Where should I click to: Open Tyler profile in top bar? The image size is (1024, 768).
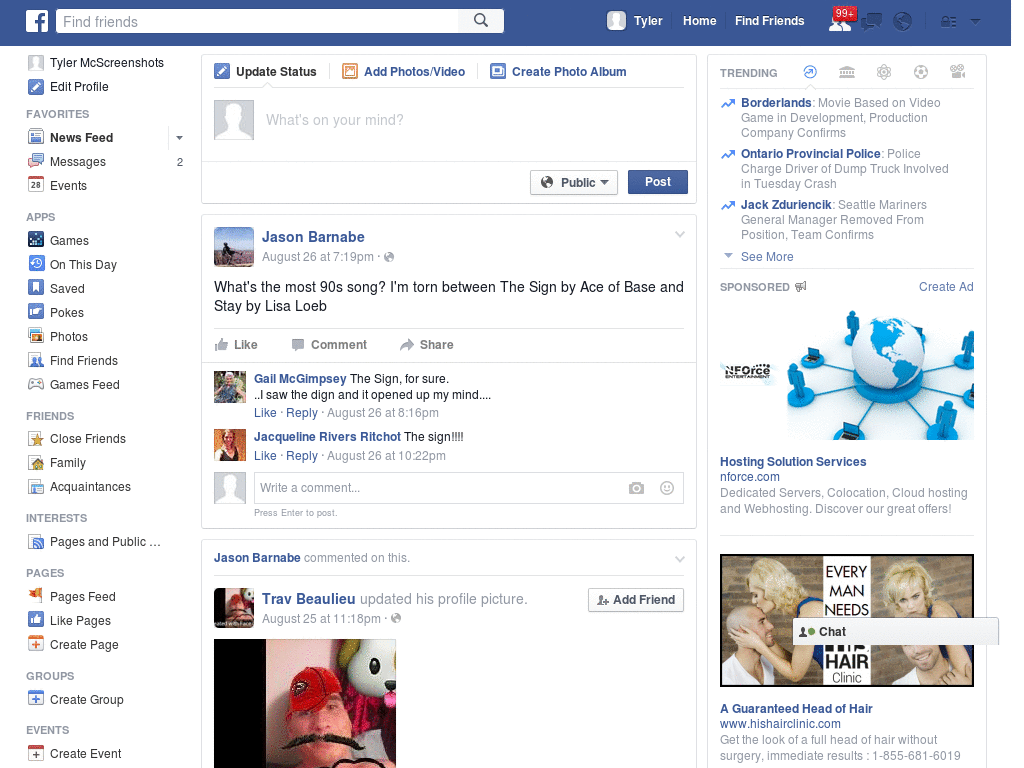click(x=635, y=21)
